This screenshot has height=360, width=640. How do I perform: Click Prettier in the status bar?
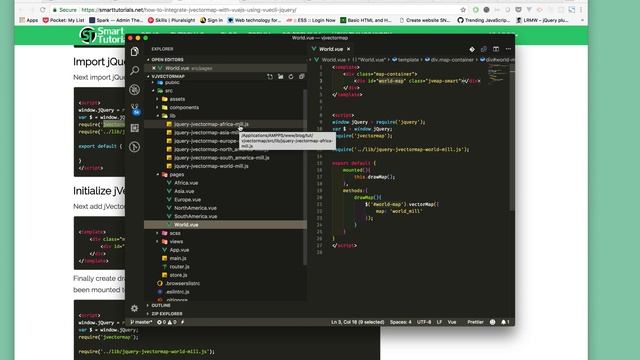[476, 322]
